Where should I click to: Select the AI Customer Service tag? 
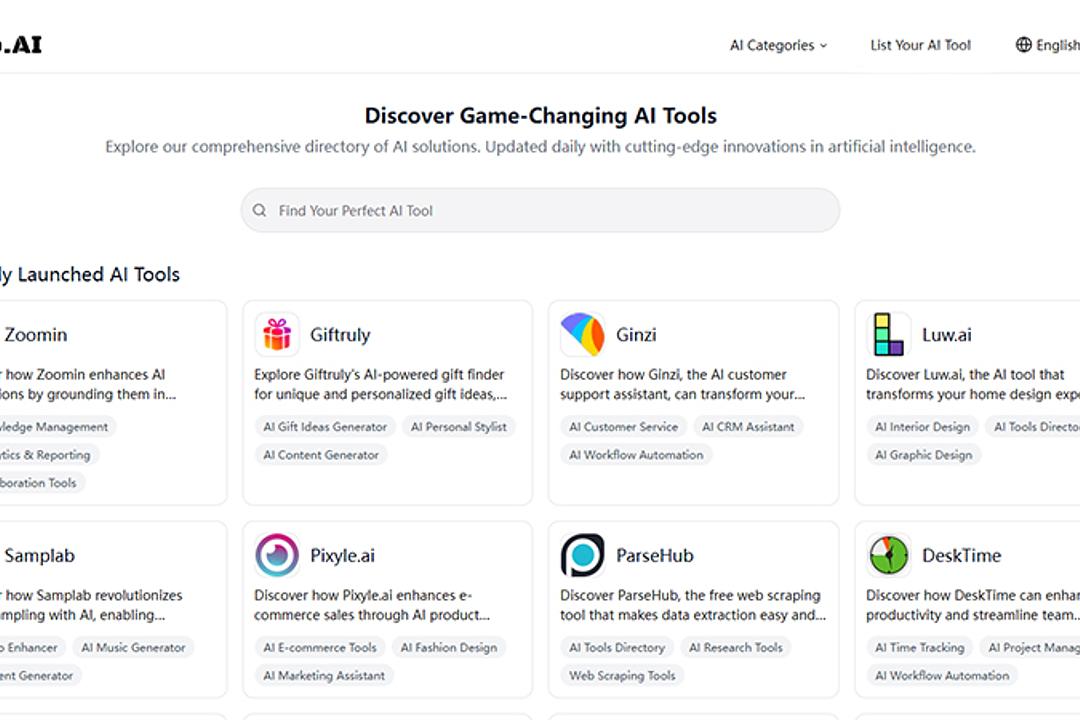624,427
